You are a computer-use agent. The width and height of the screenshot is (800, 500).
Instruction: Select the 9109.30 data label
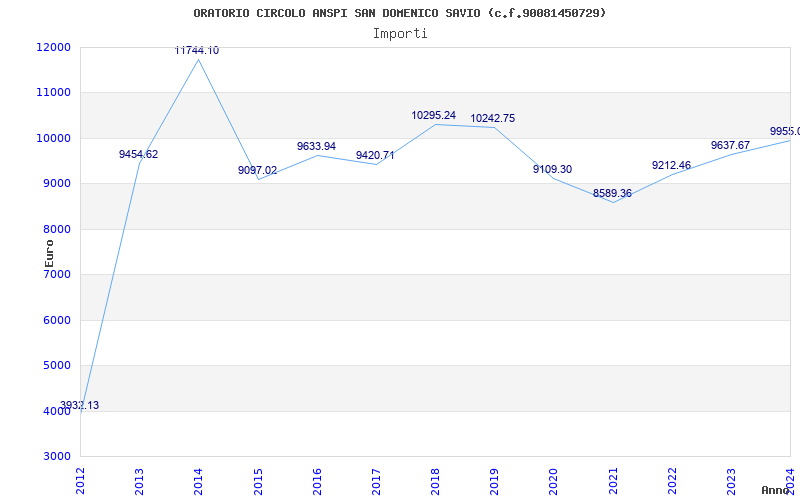pyautogui.click(x=553, y=169)
